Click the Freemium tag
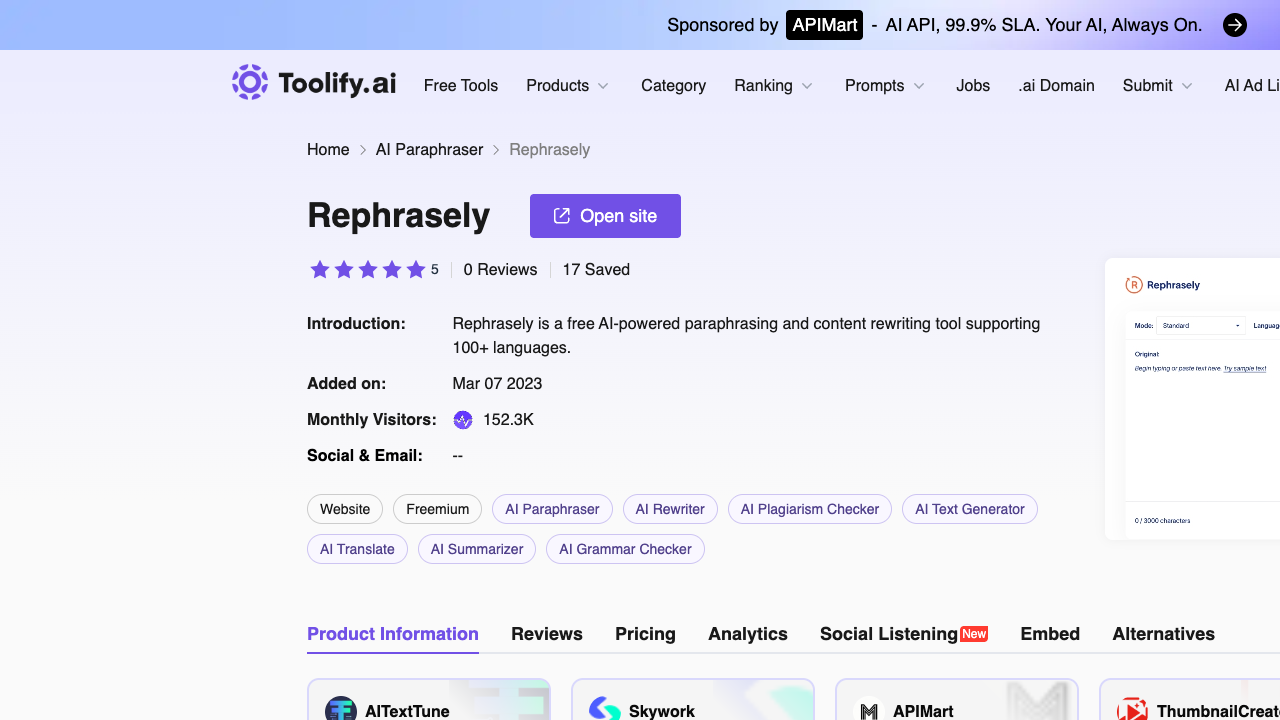 pyautogui.click(x=437, y=509)
